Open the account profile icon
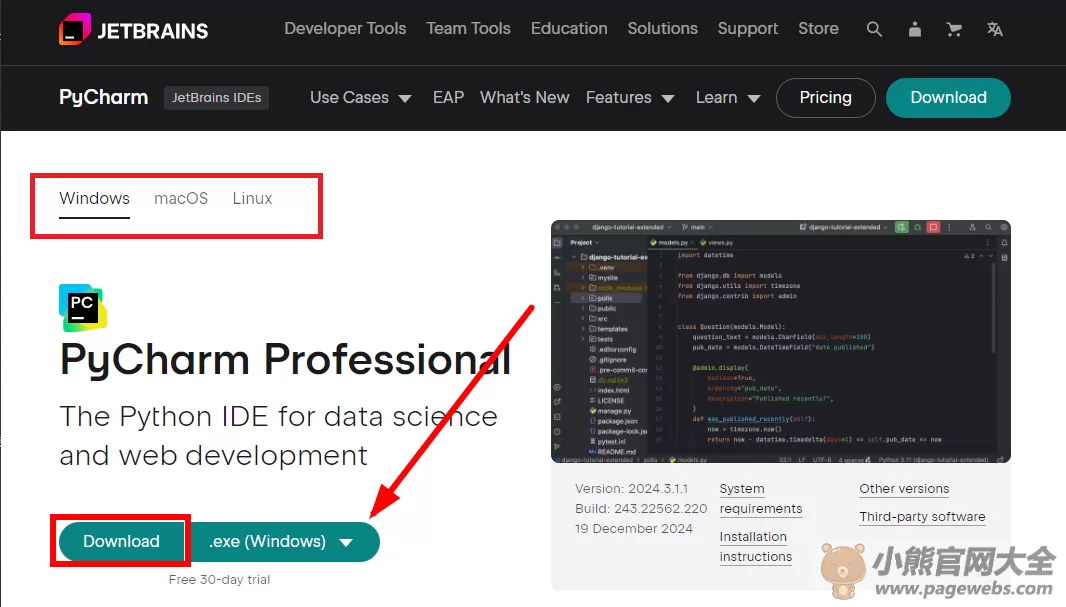The width and height of the screenshot is (1066, 607). coord(915,29)
